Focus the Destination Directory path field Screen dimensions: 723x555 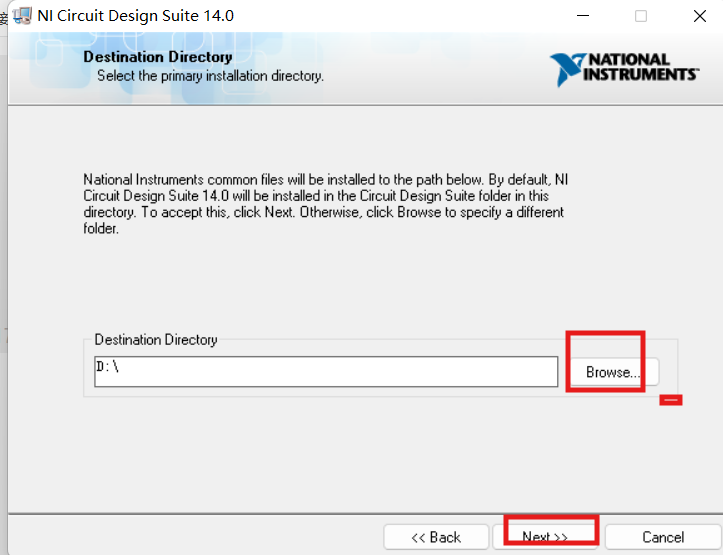tap(326, 372)
